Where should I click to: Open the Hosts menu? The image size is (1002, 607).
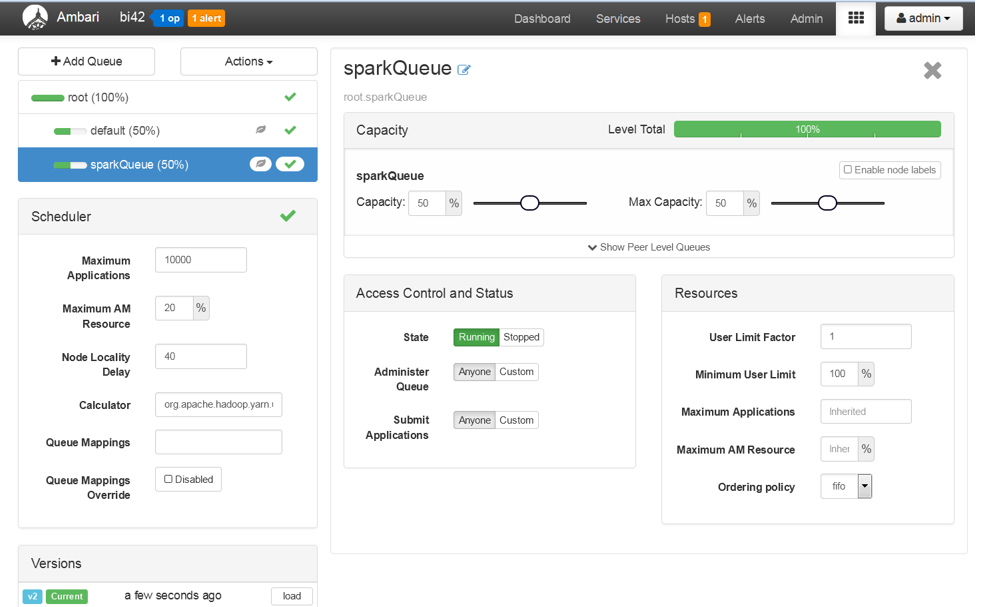pyautogui.click(x=680, y=19)
